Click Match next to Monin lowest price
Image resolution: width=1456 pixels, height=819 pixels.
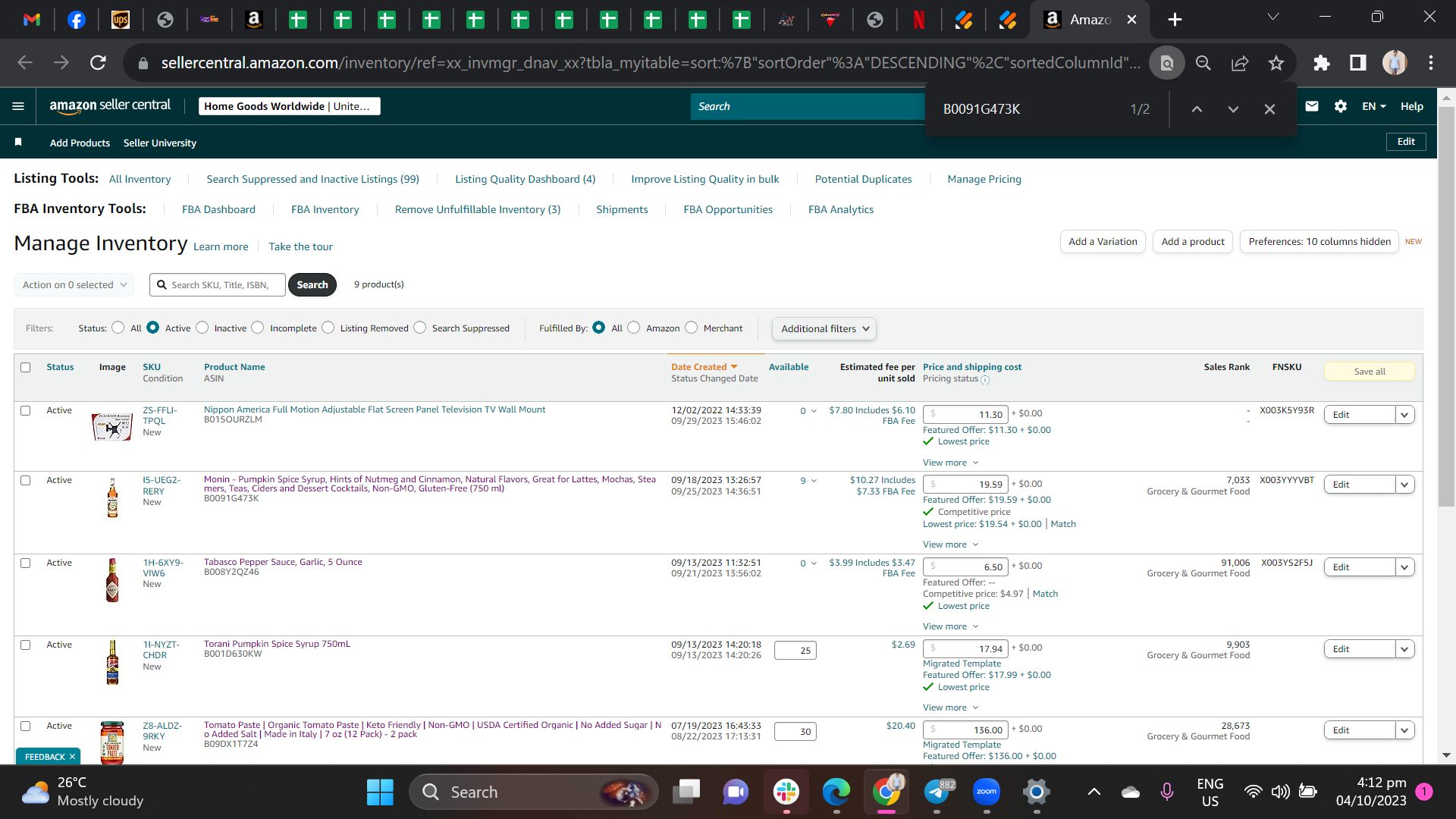pyautogui.click(x=1063, y=524)
